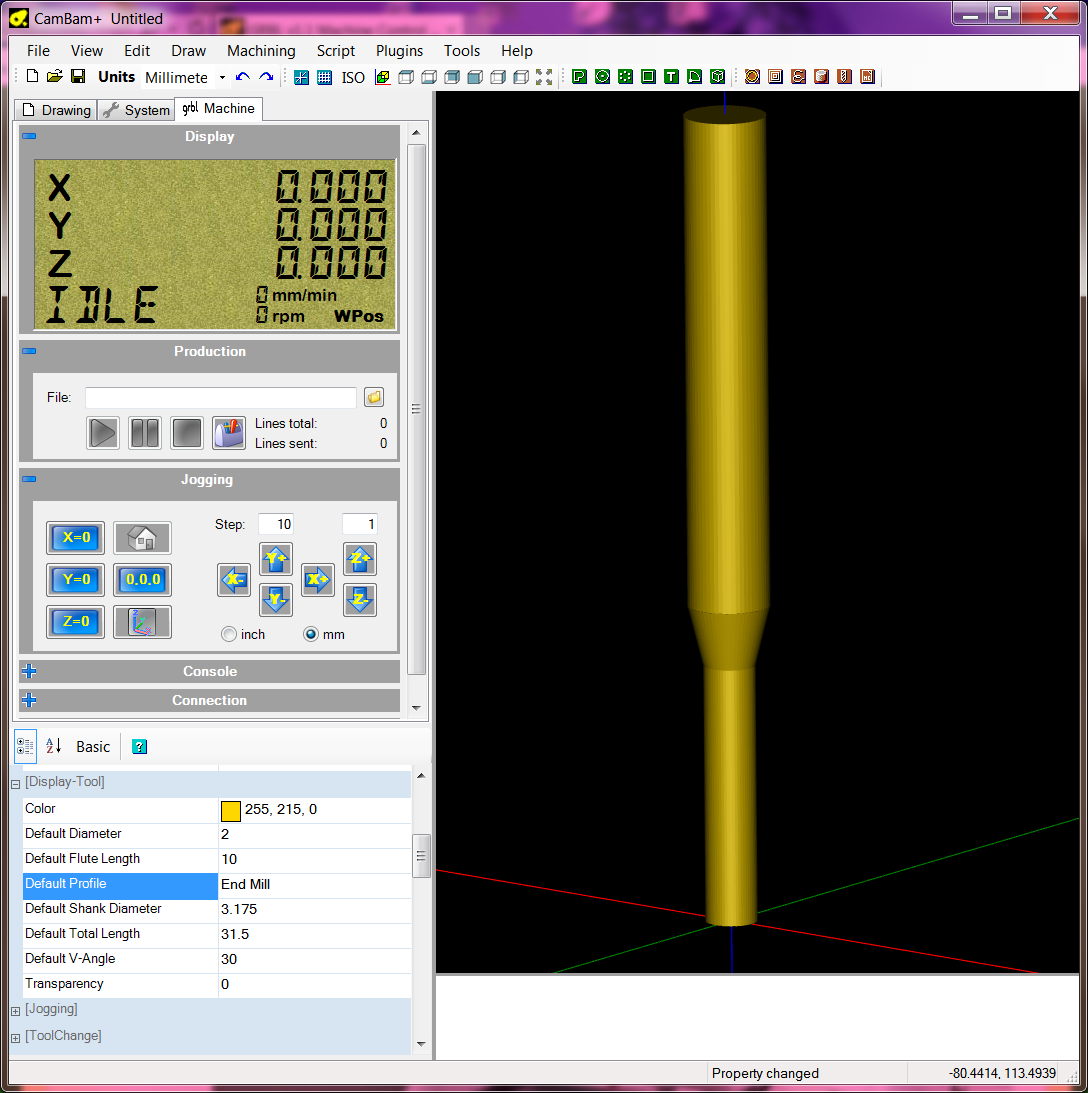1088x1093 pixels.
Task: Click the green 3D cube draw icon
Action: pos(717,77)
